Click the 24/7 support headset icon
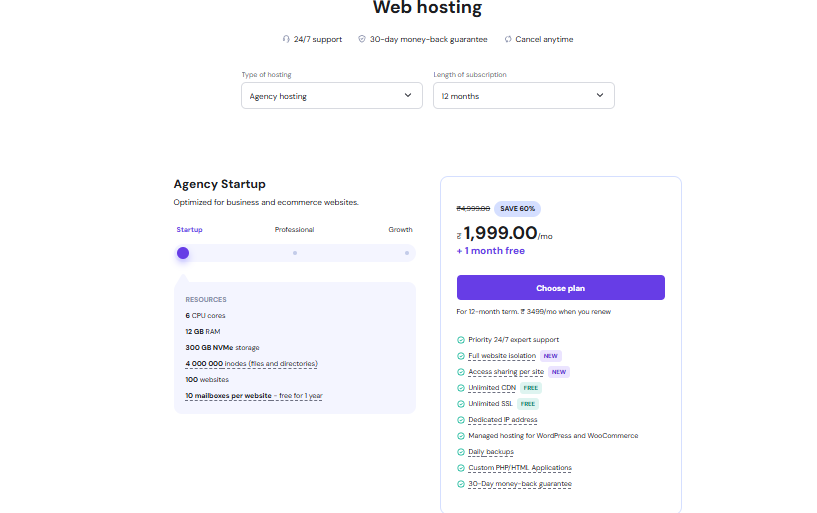Screen dimensions: 817x513 click(286, 39)
